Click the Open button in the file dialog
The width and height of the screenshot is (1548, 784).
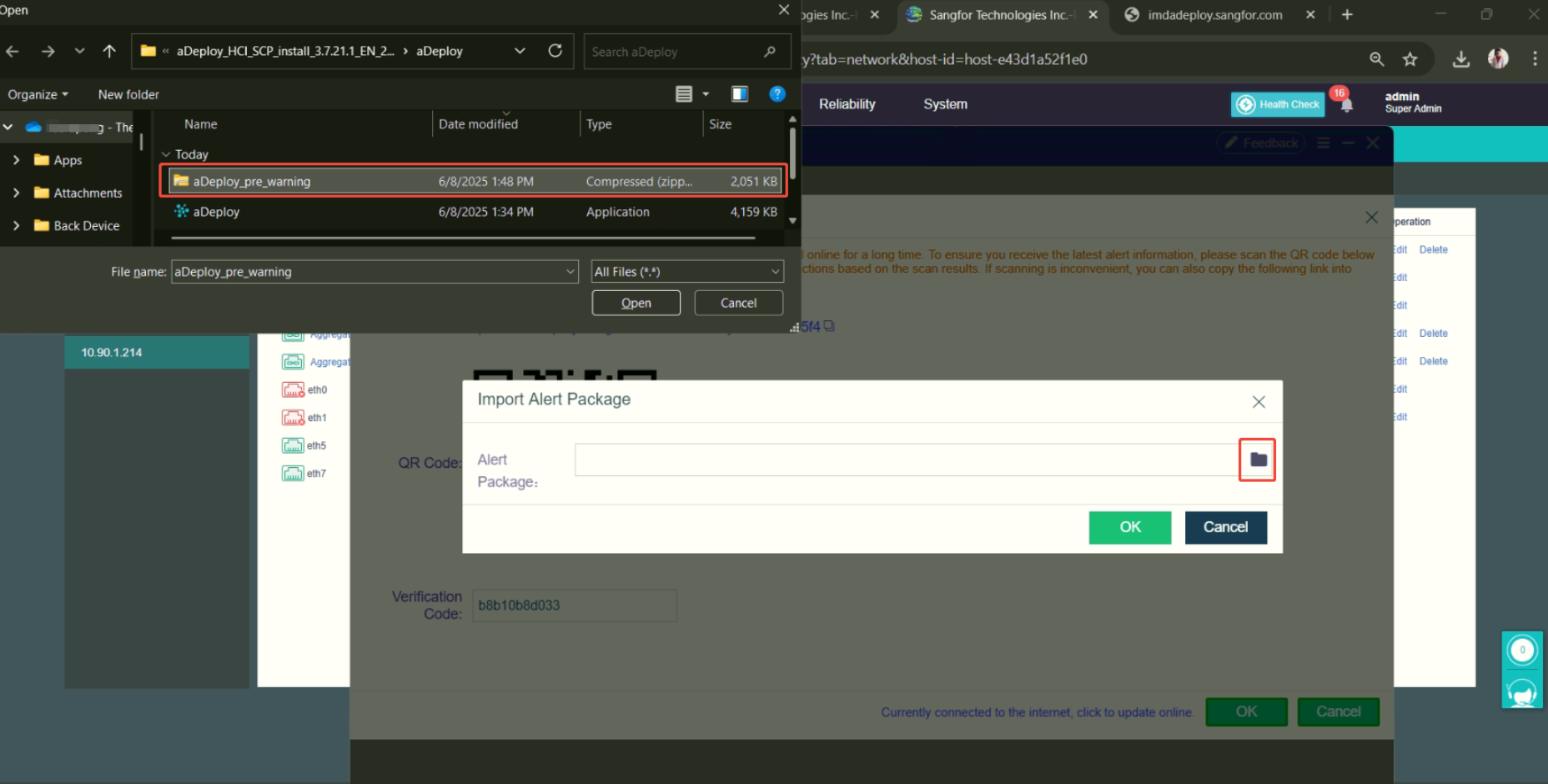click(636, 303)
